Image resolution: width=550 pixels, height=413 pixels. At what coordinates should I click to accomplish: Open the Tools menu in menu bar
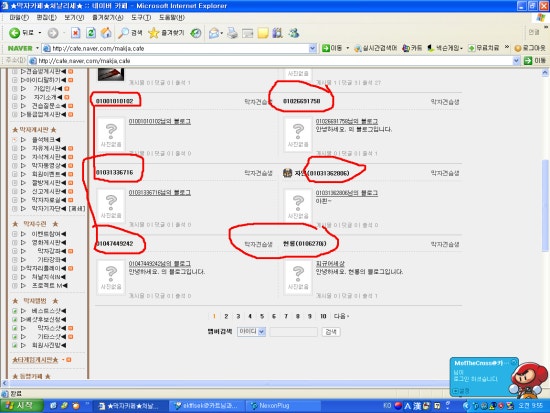pos(141,17)
